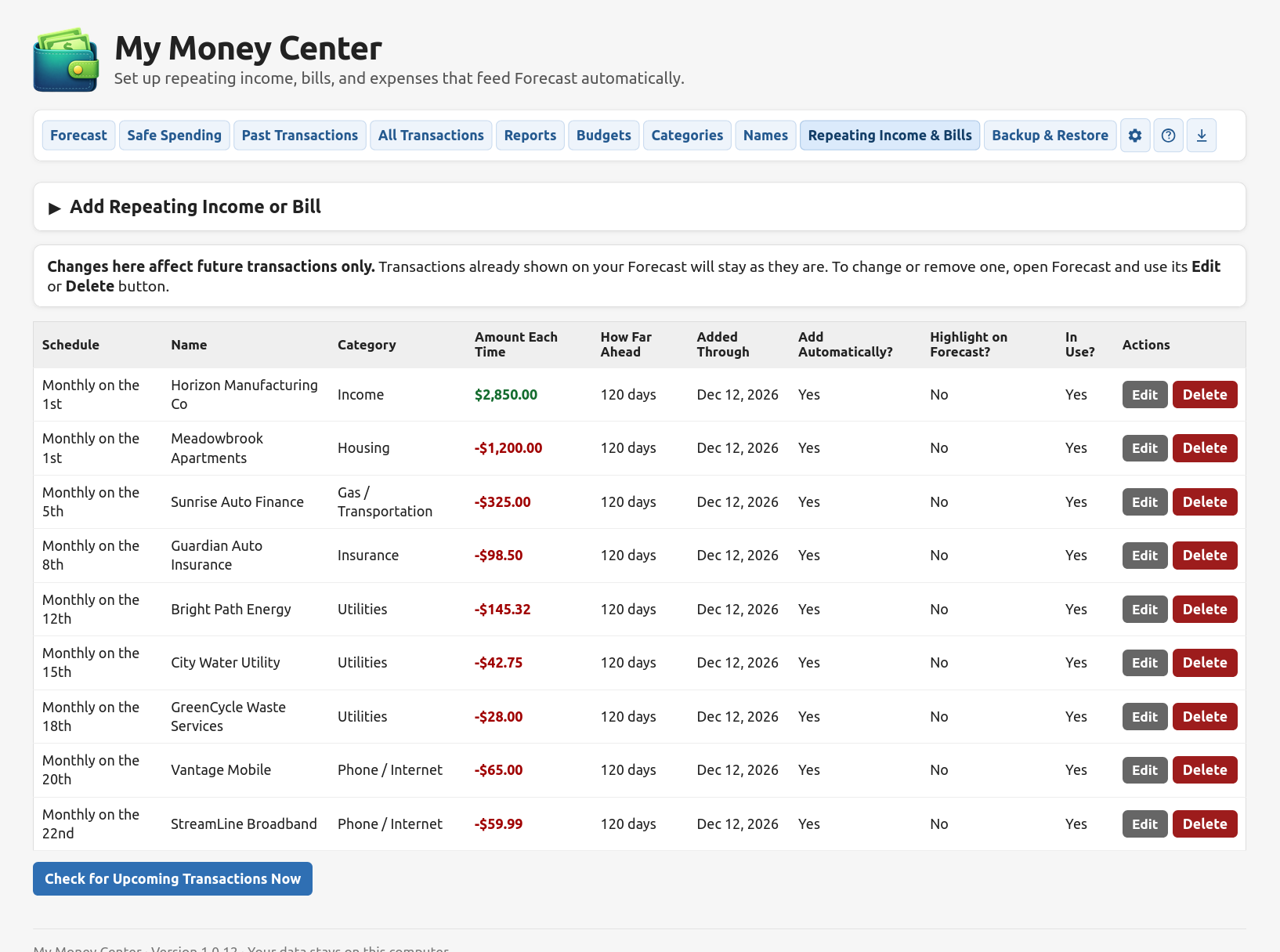Click the download arrow icon

coord(1202,136)
